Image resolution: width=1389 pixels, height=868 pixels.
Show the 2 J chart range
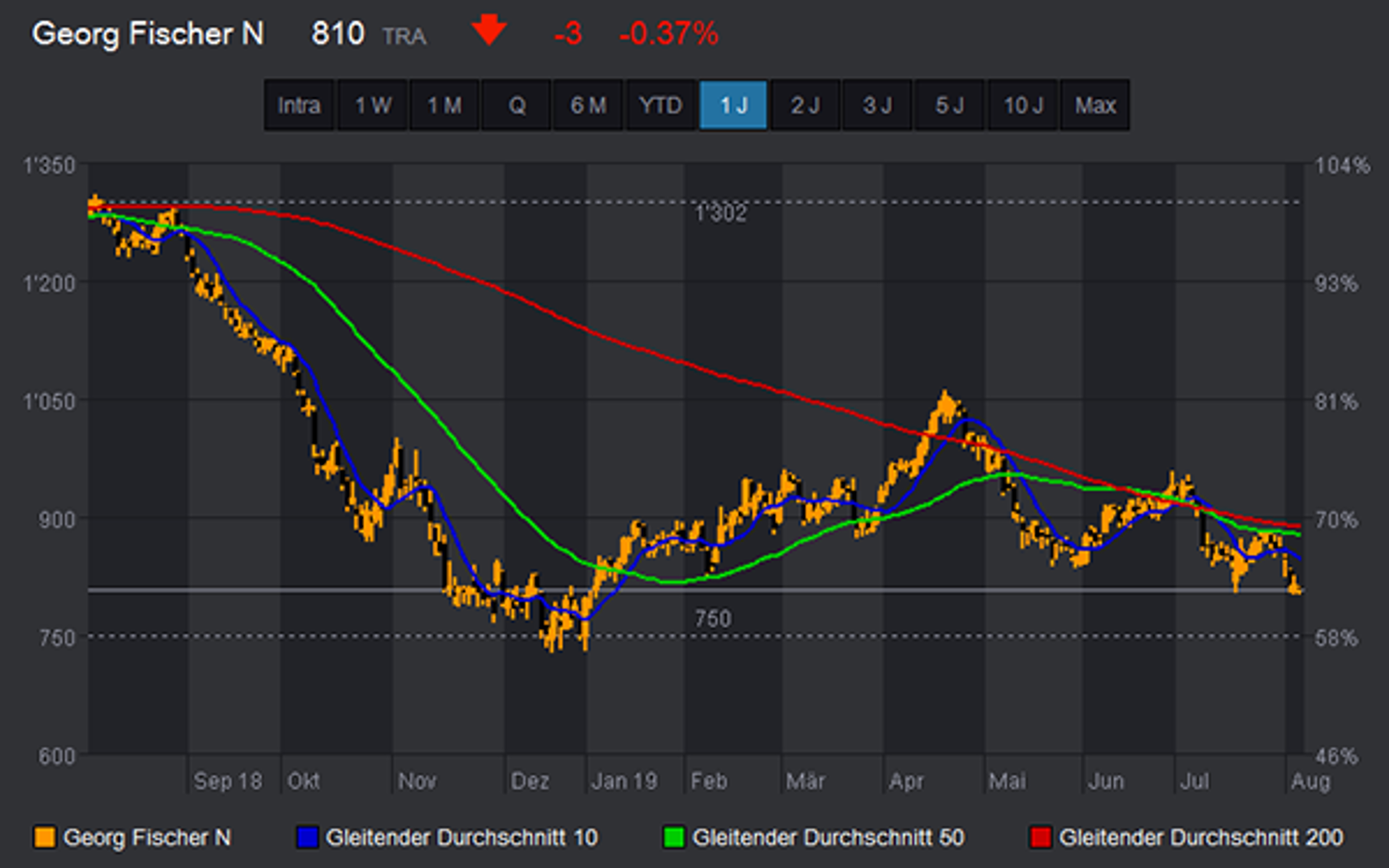805,105
